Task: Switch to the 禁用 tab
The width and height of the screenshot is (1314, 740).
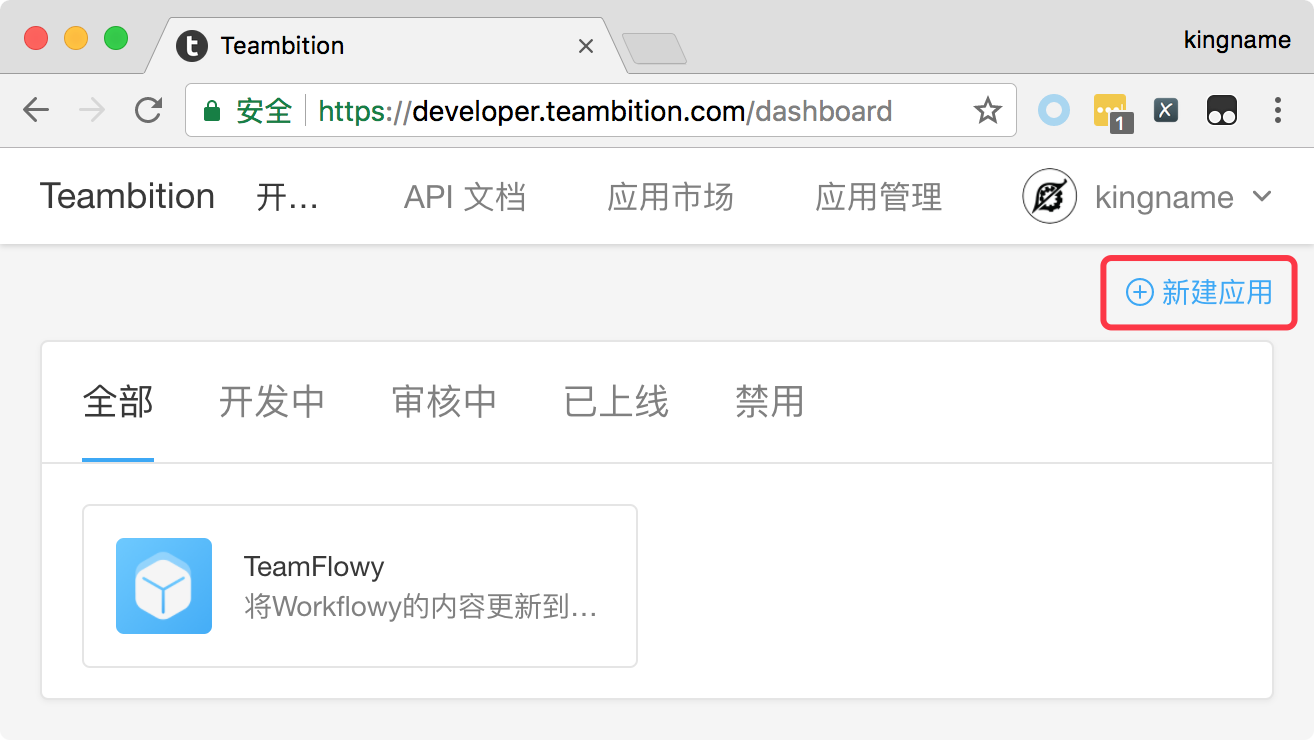Action: tap(770, 402)
